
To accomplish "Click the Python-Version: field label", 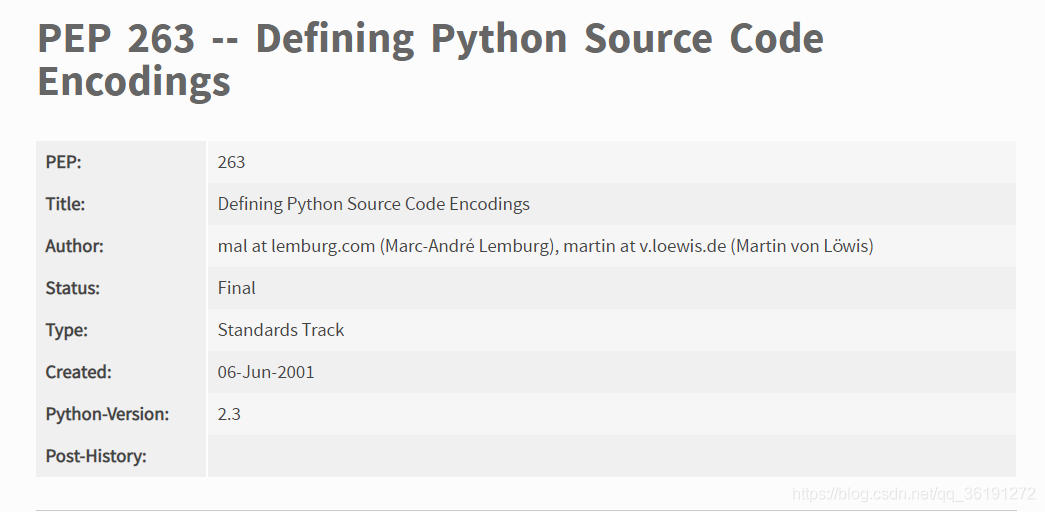I will [x=107, y=414].
